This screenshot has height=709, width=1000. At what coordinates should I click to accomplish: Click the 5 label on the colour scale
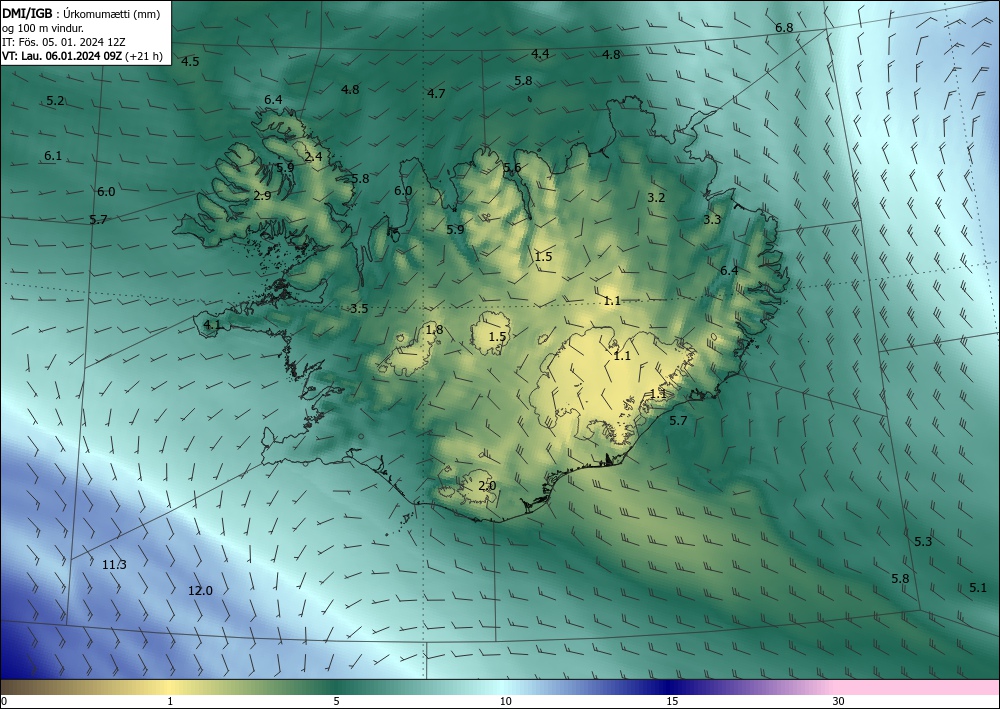click(x=336, y=701)
